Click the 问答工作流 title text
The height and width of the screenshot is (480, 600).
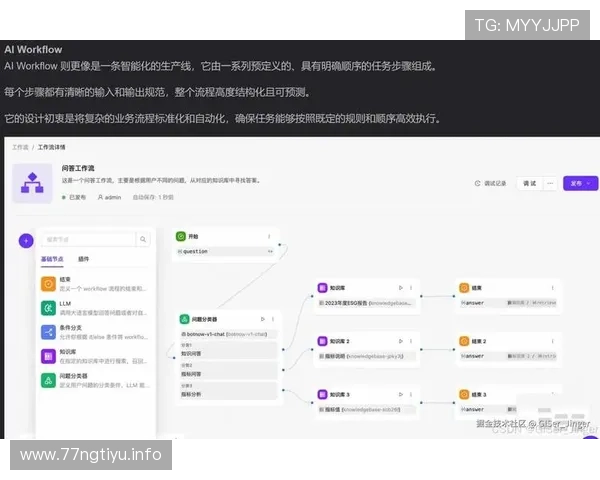click(x=78, y=168)
